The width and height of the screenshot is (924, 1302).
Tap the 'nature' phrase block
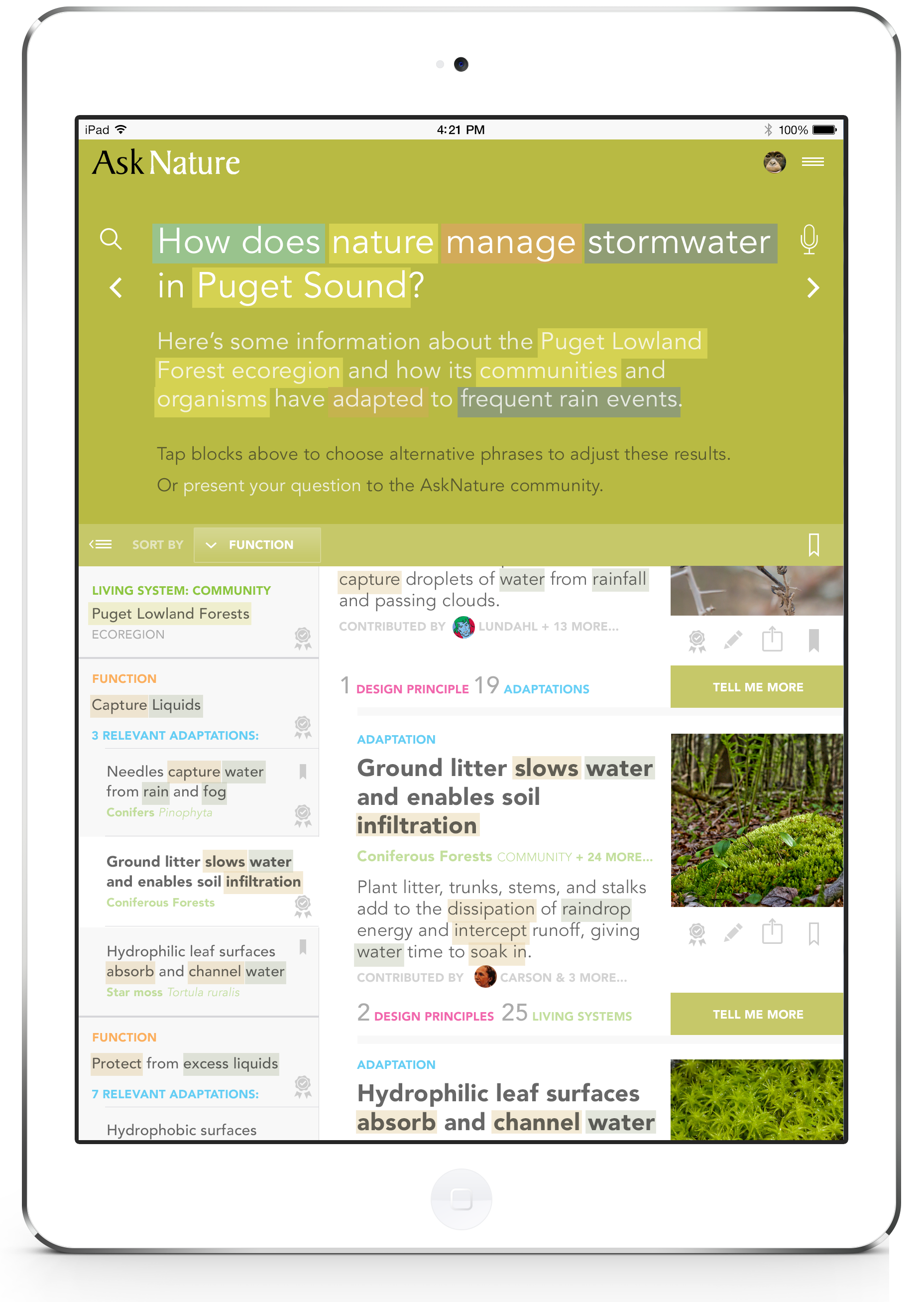tap(383, 243)
